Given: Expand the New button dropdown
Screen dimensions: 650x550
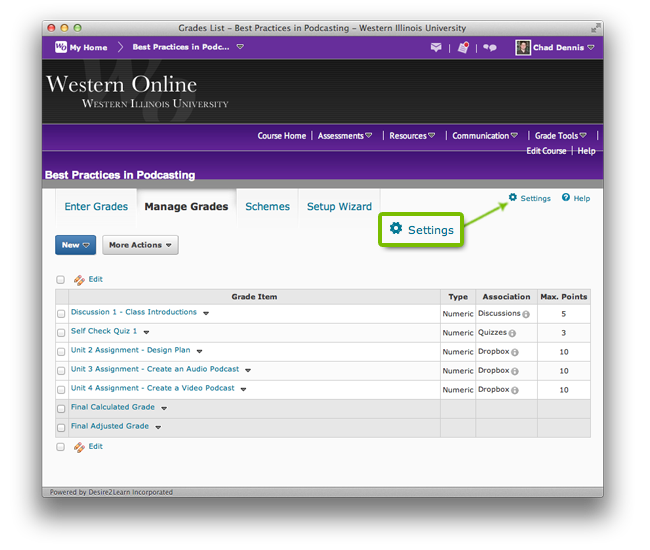Looking at the screenshot, I should point(76,245).
